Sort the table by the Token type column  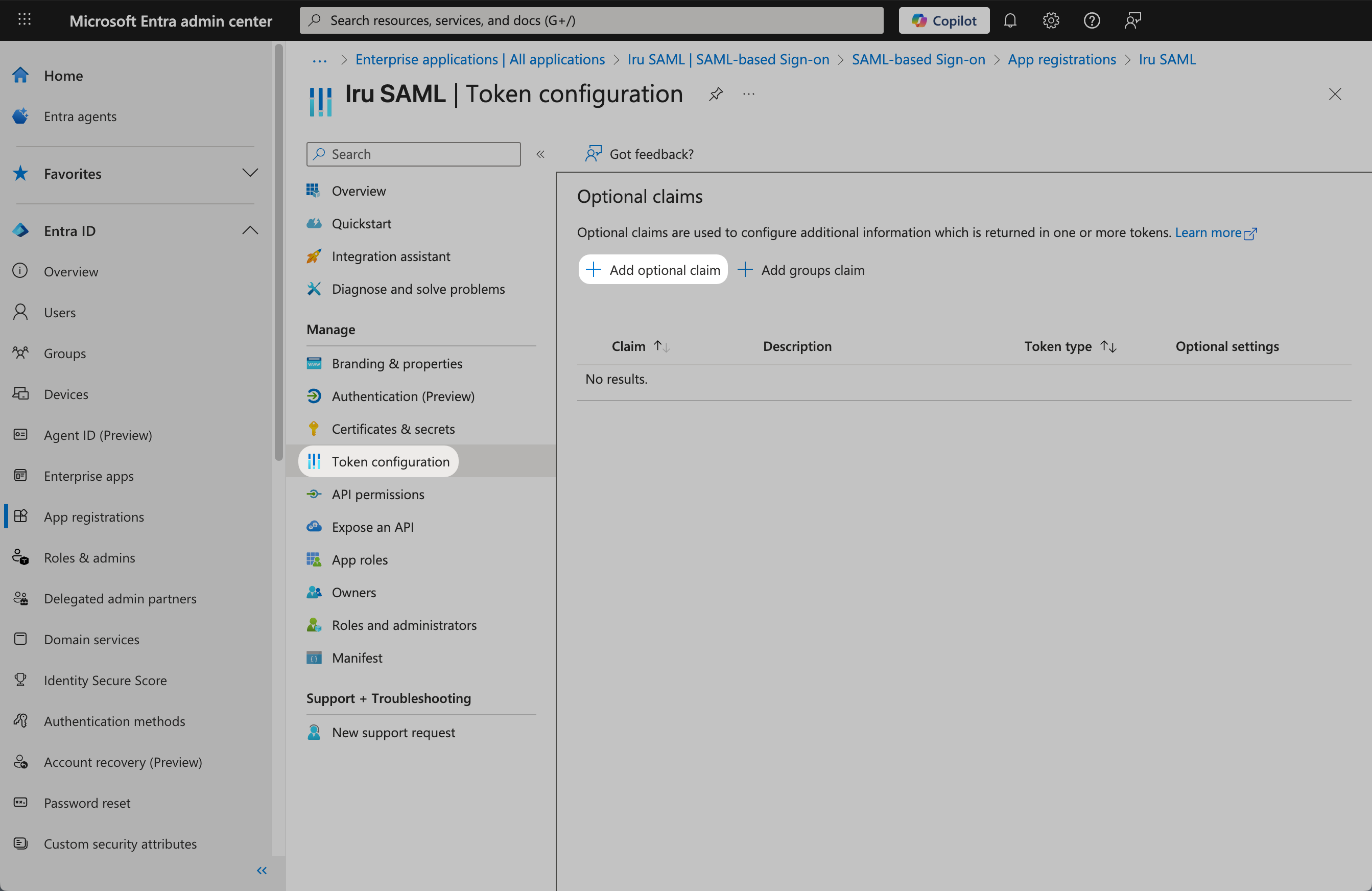click(x=1070, y=346)
